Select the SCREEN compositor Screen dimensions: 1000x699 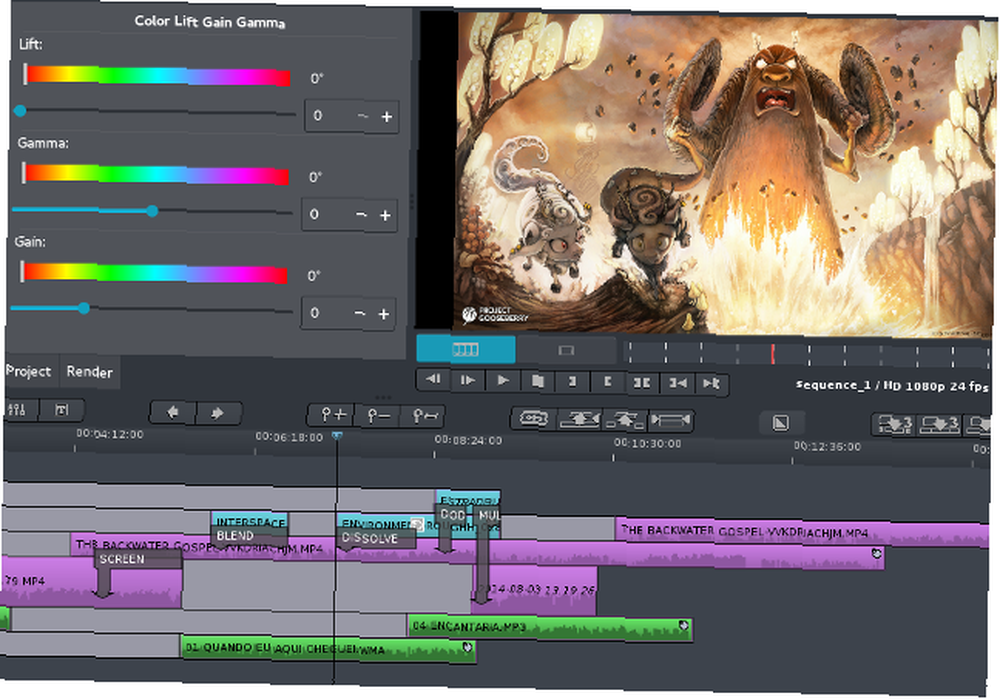[x=138, y=559]
